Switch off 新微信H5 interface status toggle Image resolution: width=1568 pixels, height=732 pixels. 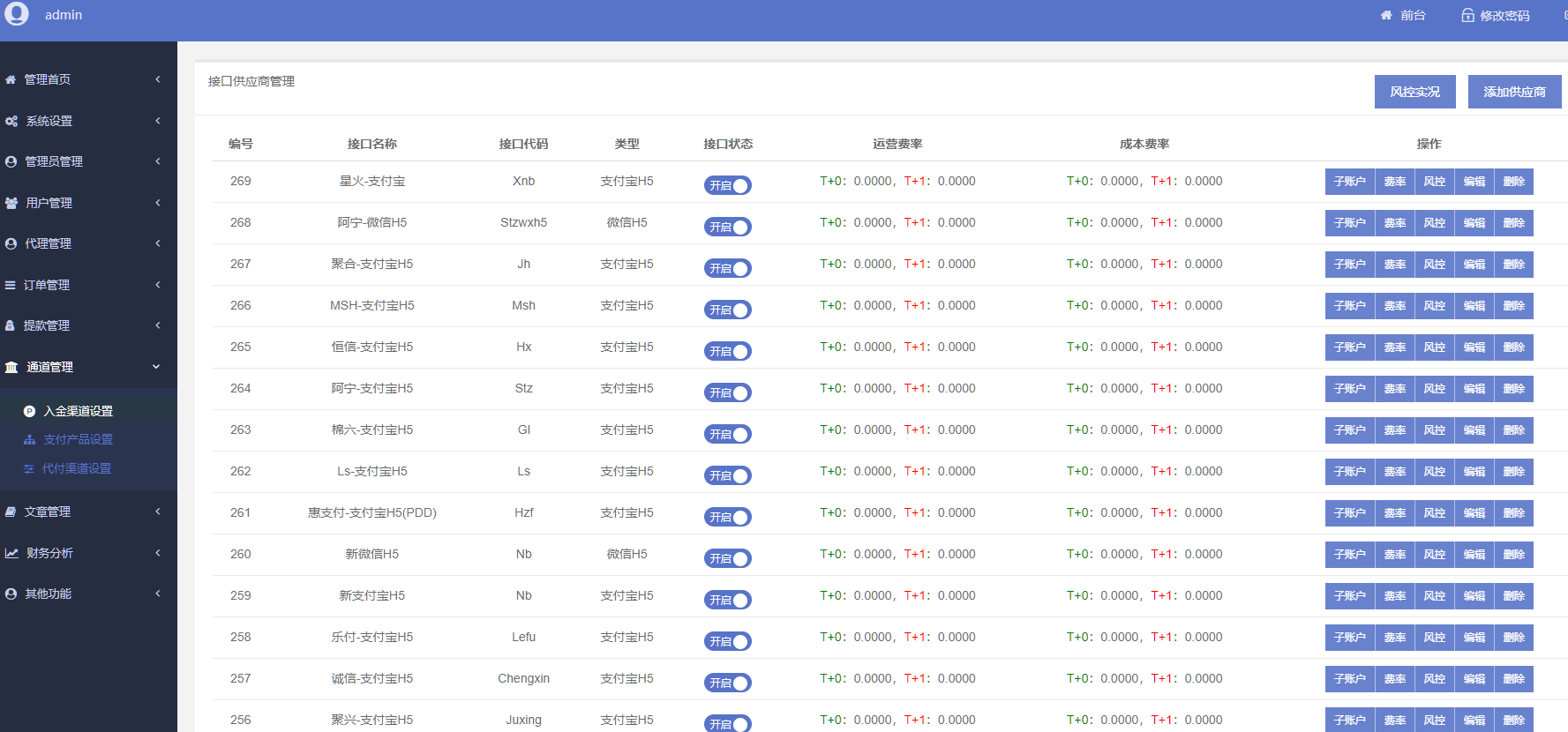tap(728, 558)
